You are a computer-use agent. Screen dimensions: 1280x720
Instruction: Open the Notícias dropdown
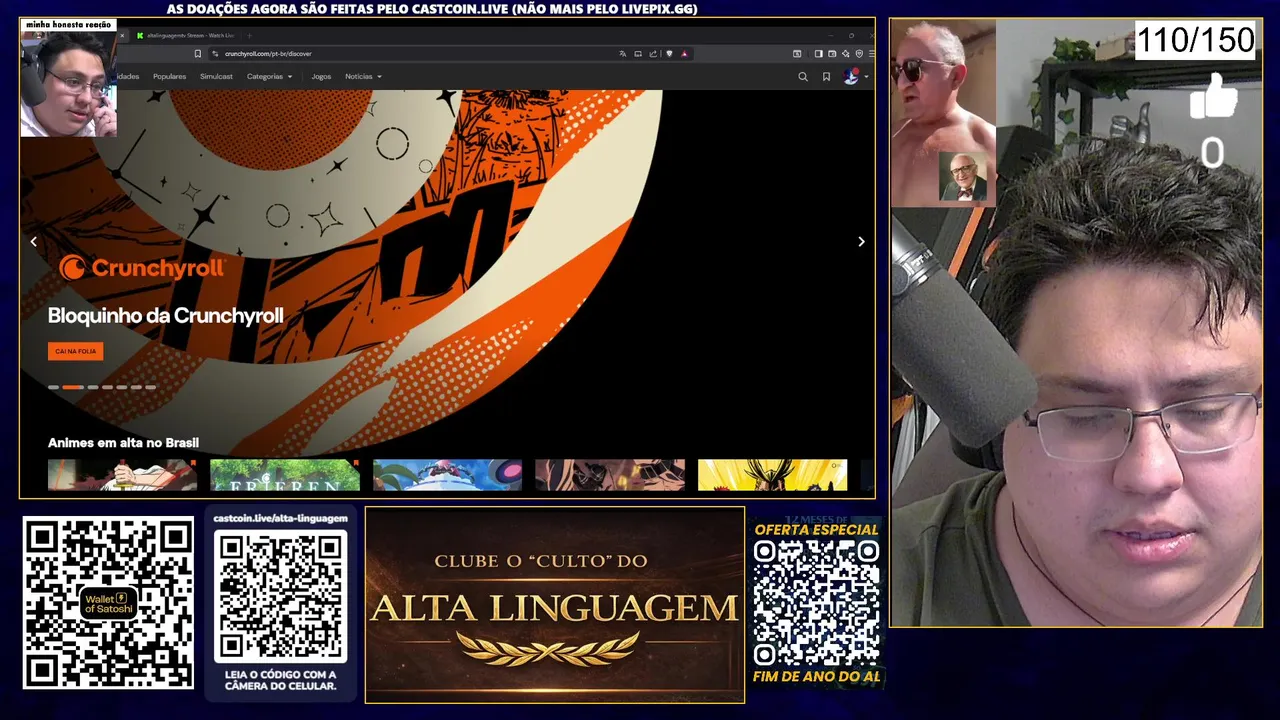click(363, 76)
